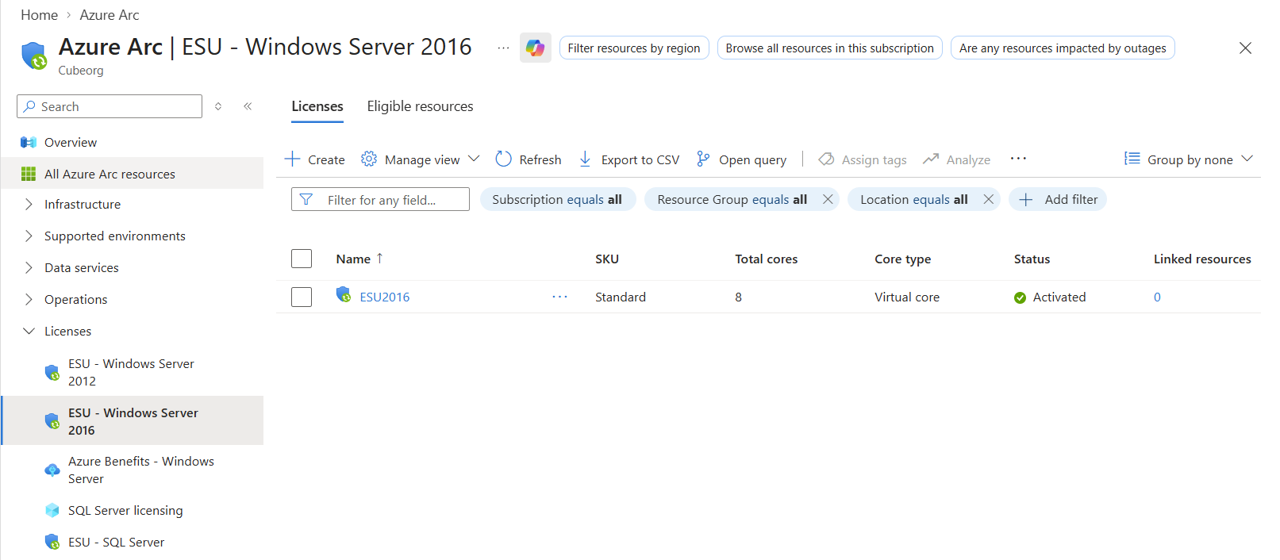Sort by the Core type column header
1280x560 pixels.
903,259
